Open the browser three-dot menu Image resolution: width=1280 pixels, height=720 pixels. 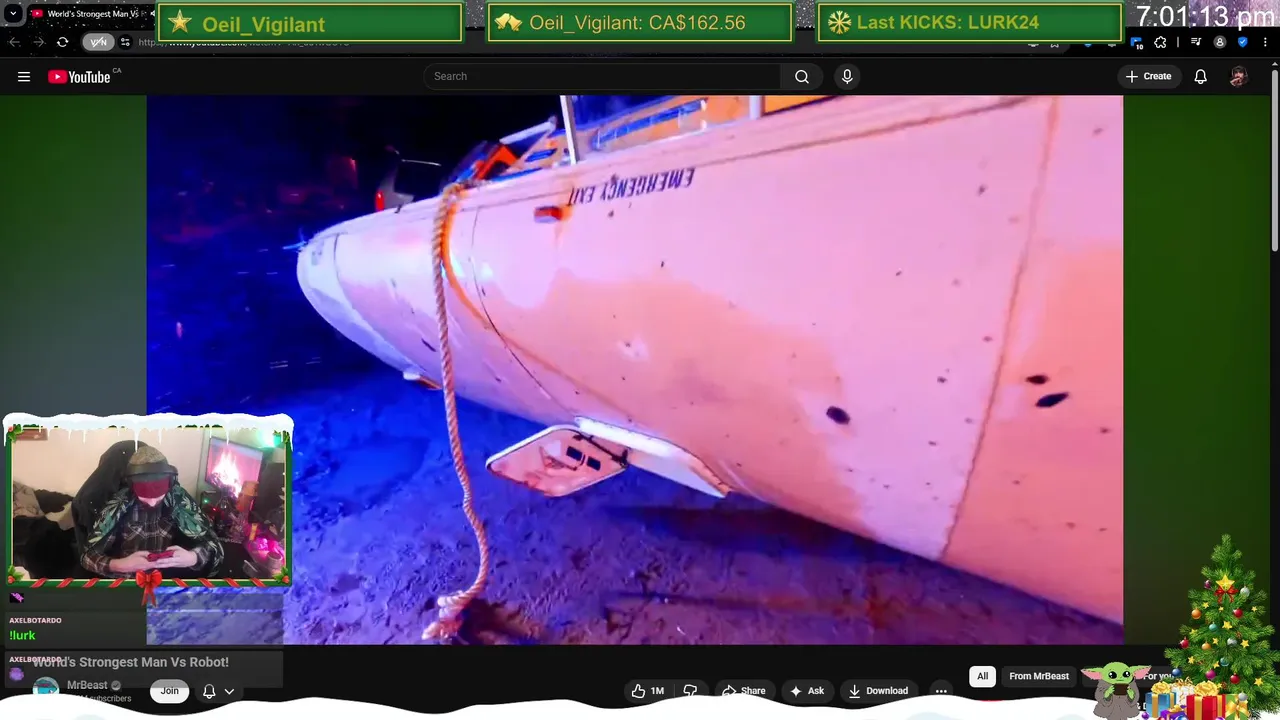coord(1265,42)
